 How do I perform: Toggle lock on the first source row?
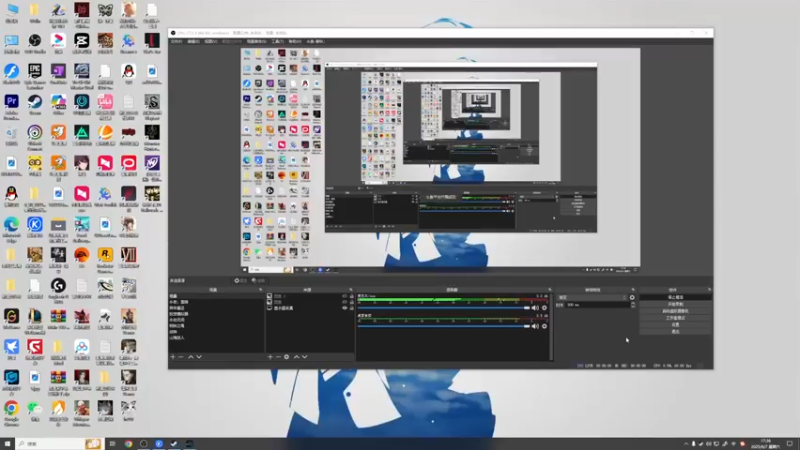tap(352, 296)
